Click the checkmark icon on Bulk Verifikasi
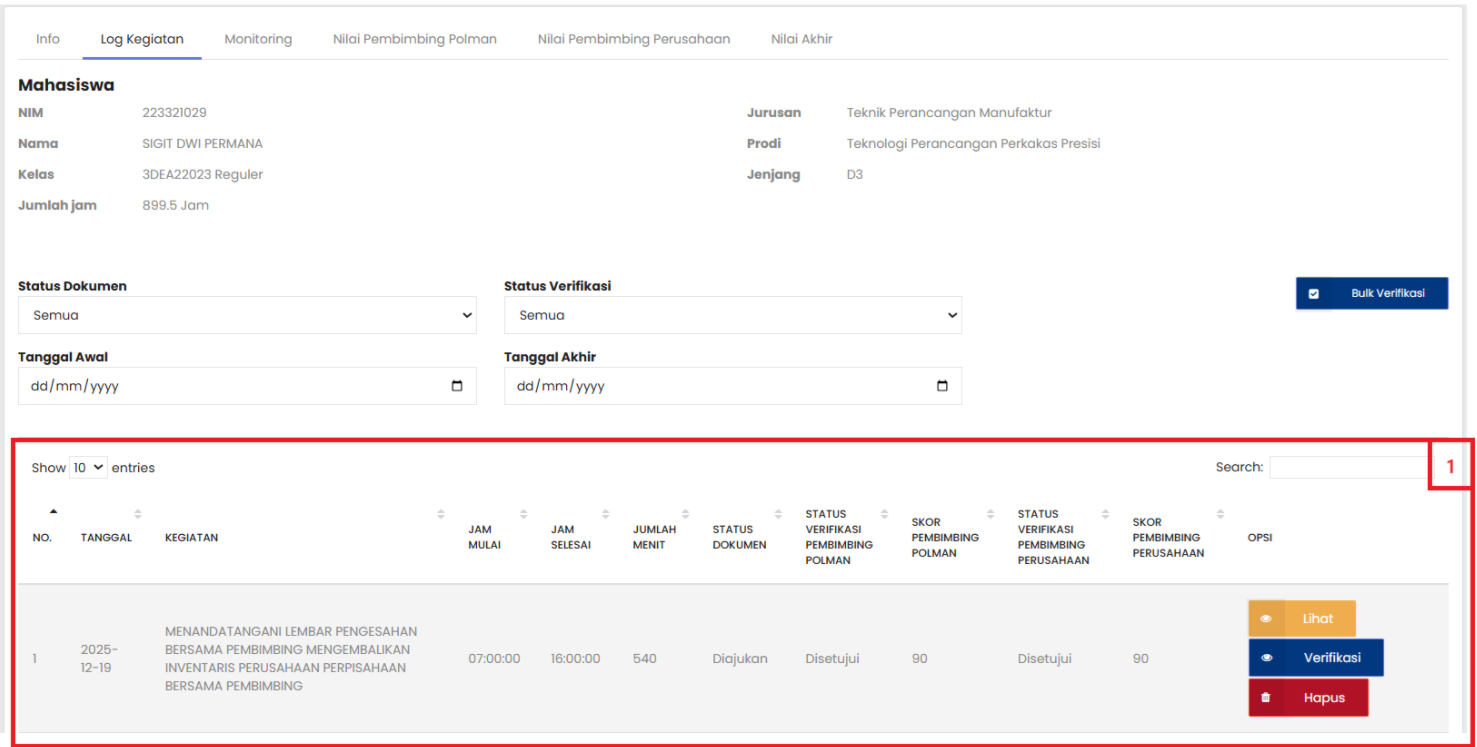 1314,294
